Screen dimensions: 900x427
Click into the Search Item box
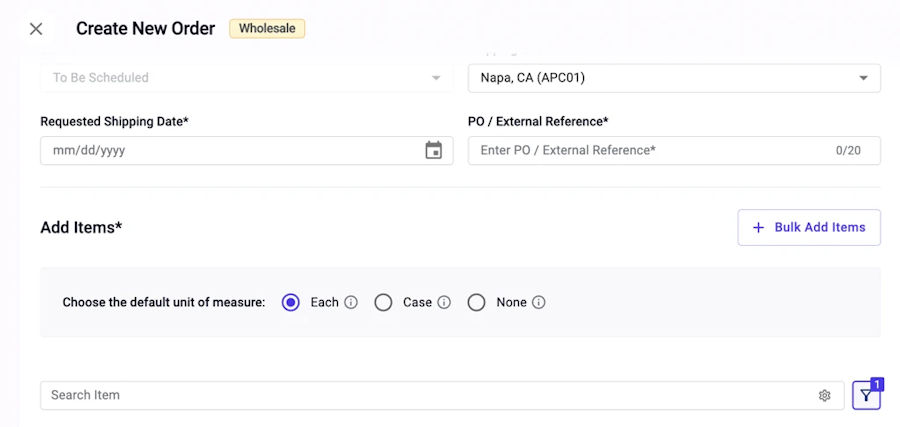pos(442,395)
